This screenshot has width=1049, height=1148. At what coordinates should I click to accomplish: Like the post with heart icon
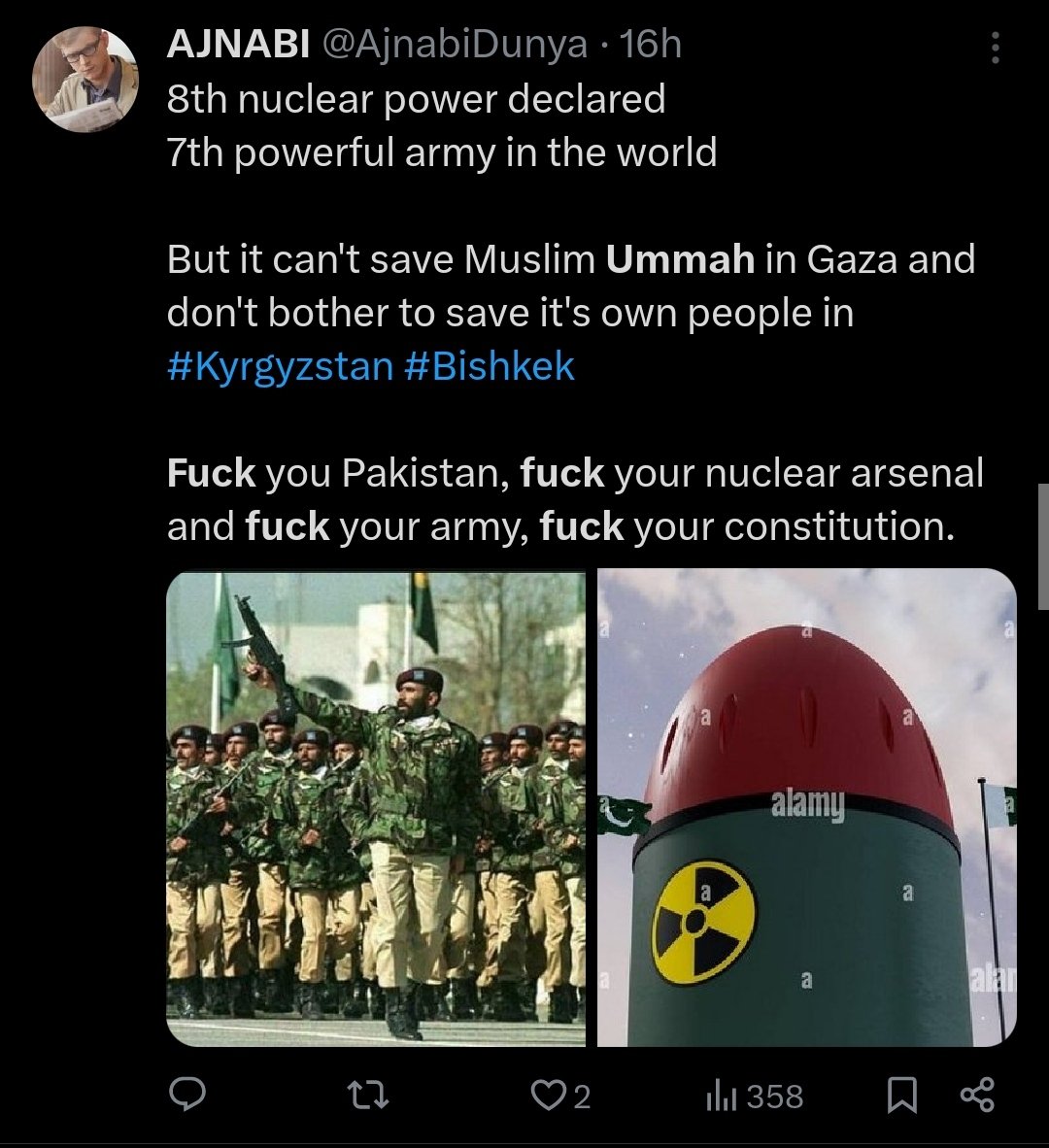coord(545,1096)
